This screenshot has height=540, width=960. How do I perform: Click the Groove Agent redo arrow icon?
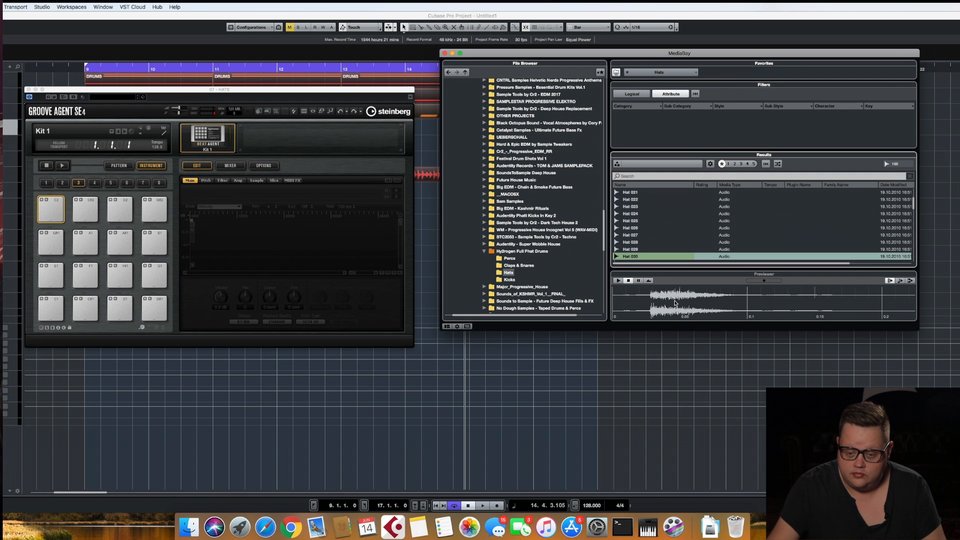(x=353, y=111)
